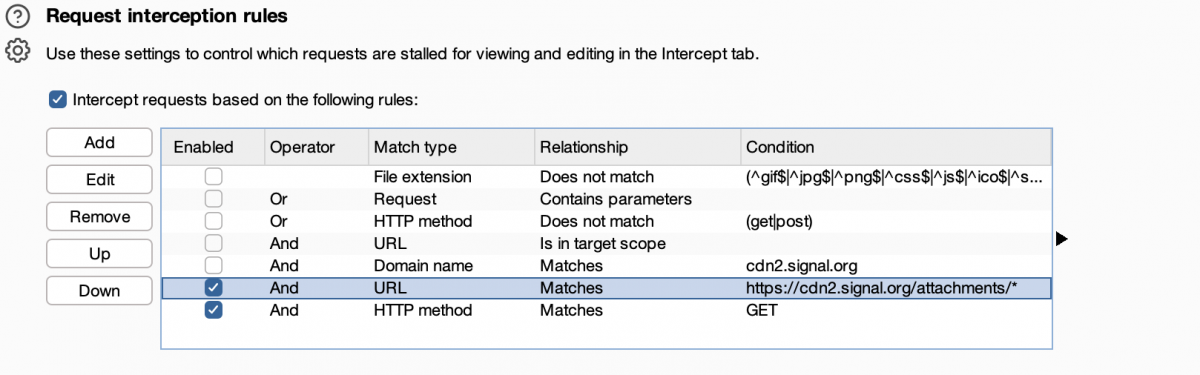Select the Domain name Matches rule row

pos(606,266)
